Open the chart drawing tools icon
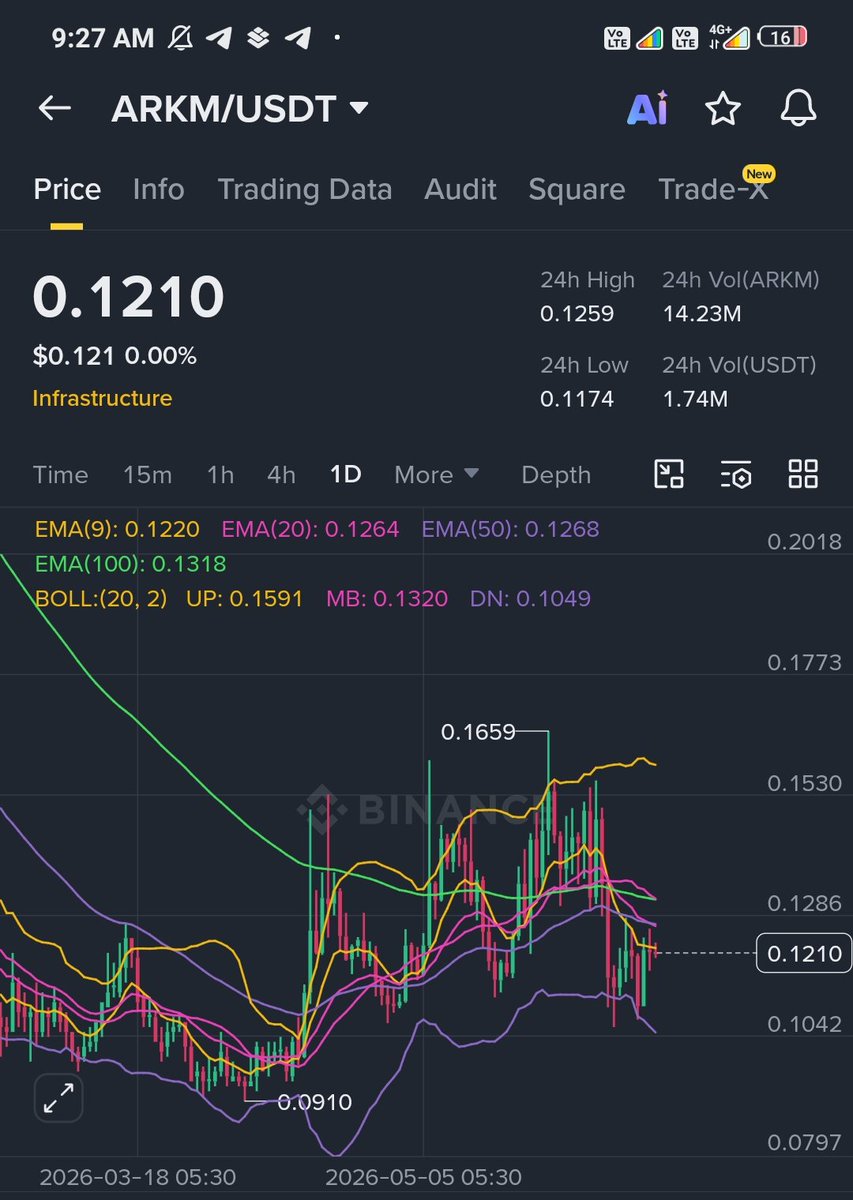 (669, 474)
